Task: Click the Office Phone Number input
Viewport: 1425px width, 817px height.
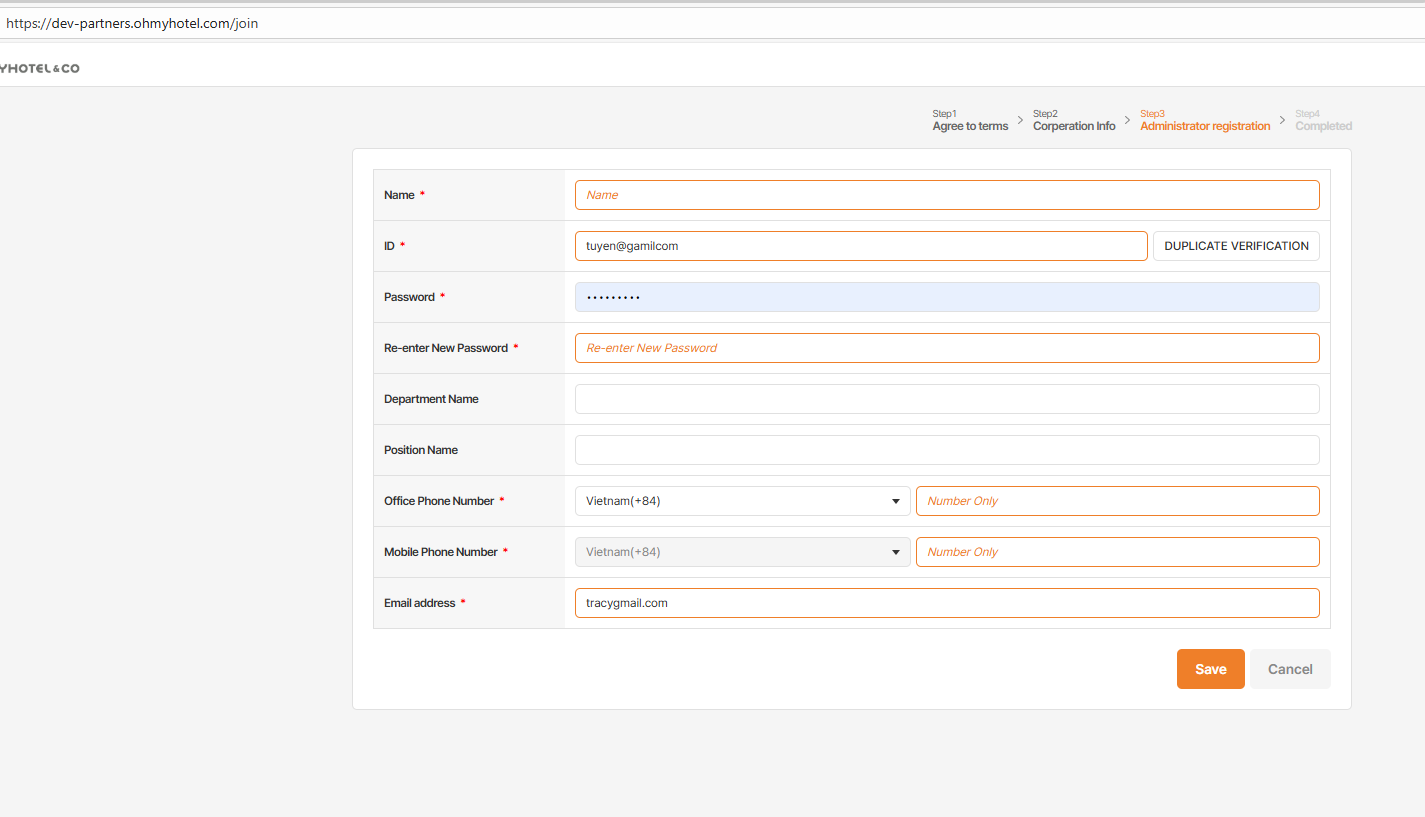Action: tap(1117, 501)
